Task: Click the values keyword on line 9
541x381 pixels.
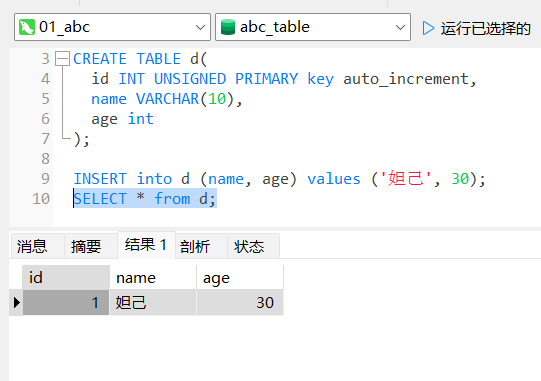Action: [x=334, y=179]
